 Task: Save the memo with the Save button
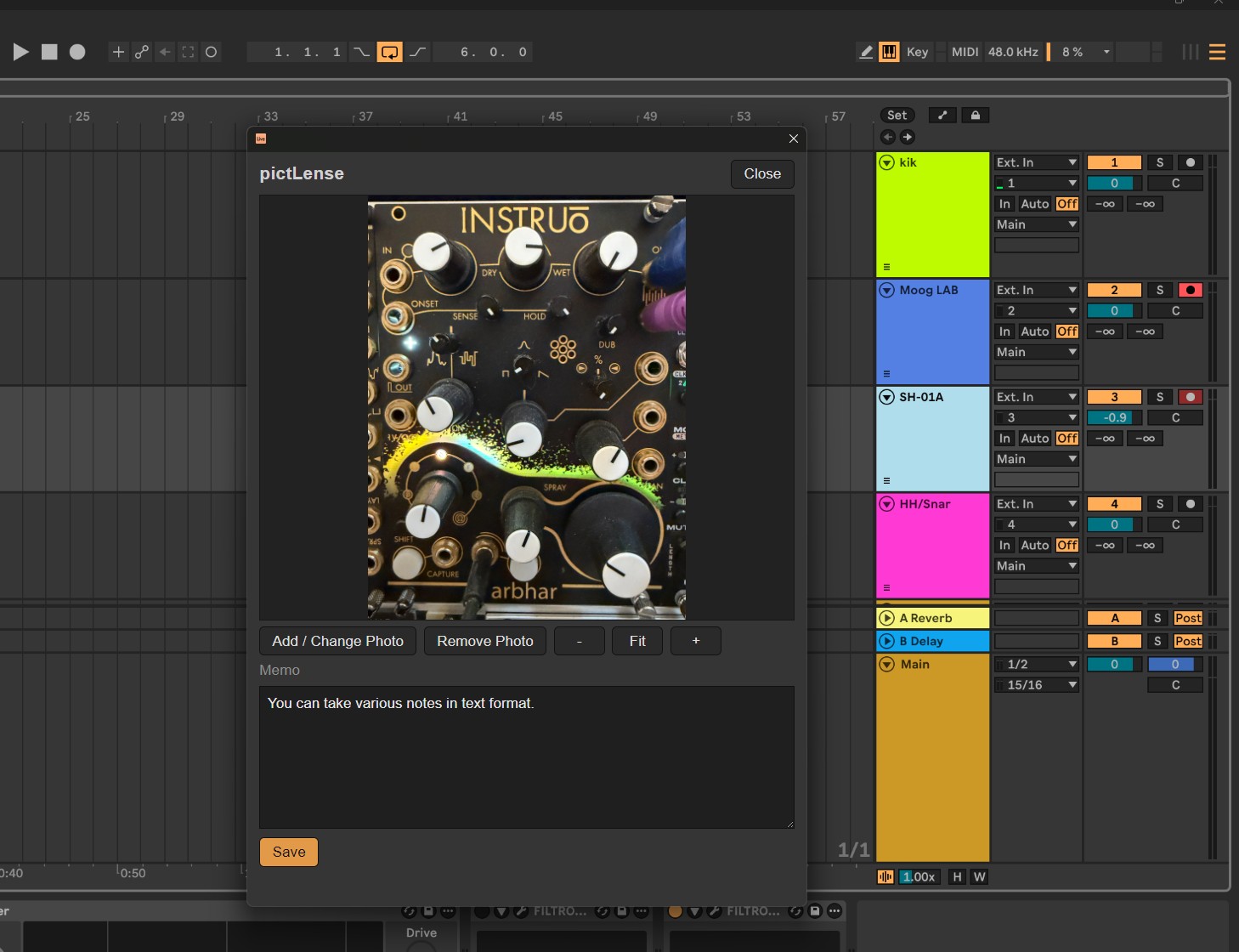pyautogui.click(x=289, y=852)
